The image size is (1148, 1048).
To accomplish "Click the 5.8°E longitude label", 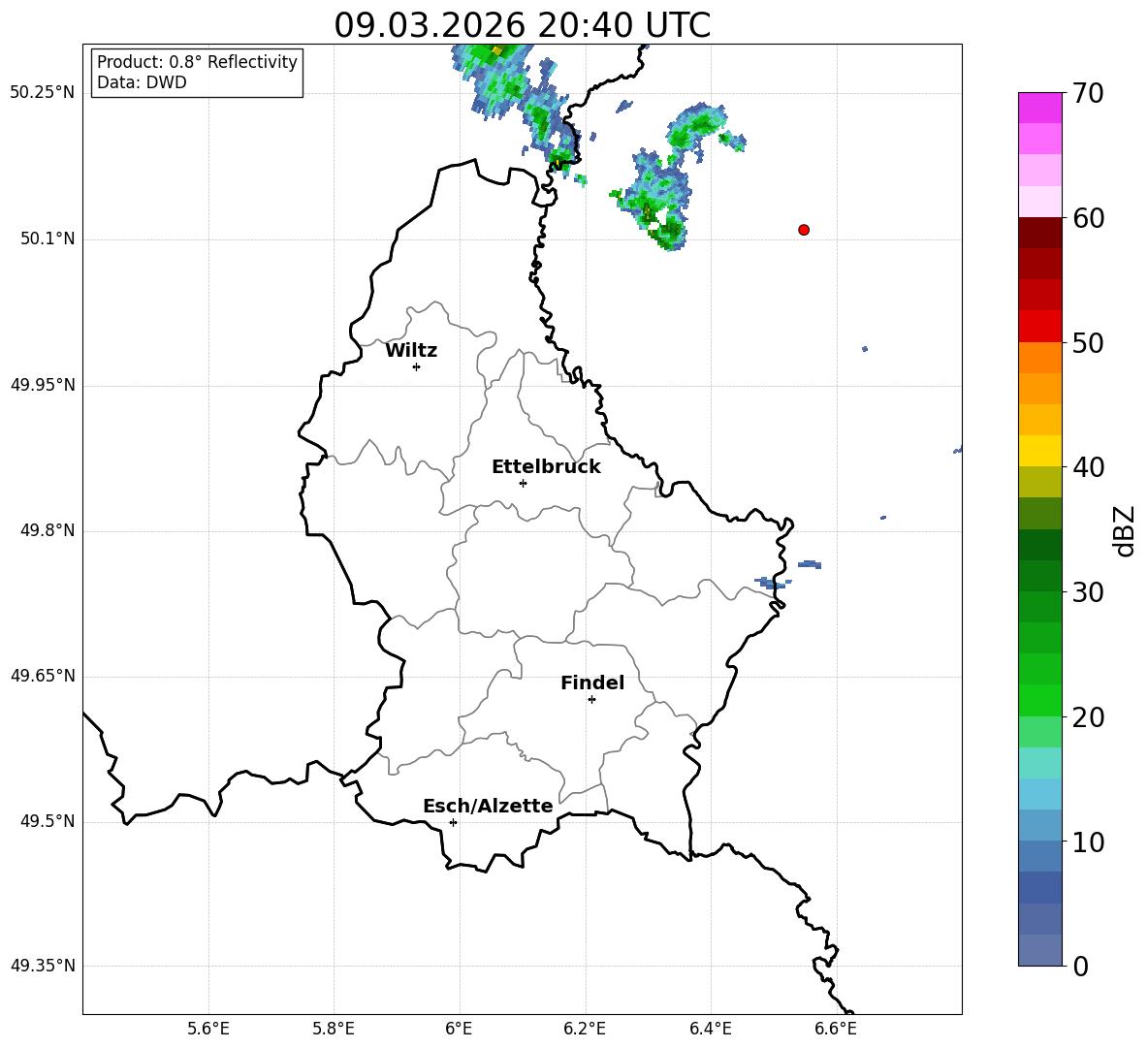I will (334, 1029).
